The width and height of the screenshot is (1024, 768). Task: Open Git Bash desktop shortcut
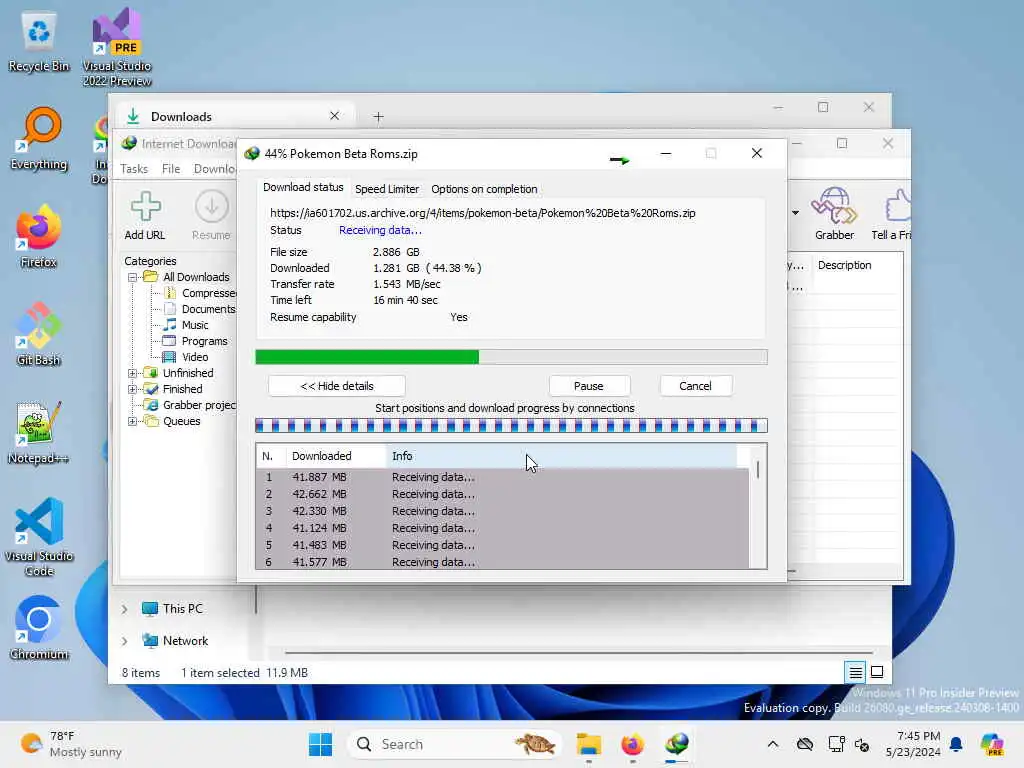tap(39, 334)
